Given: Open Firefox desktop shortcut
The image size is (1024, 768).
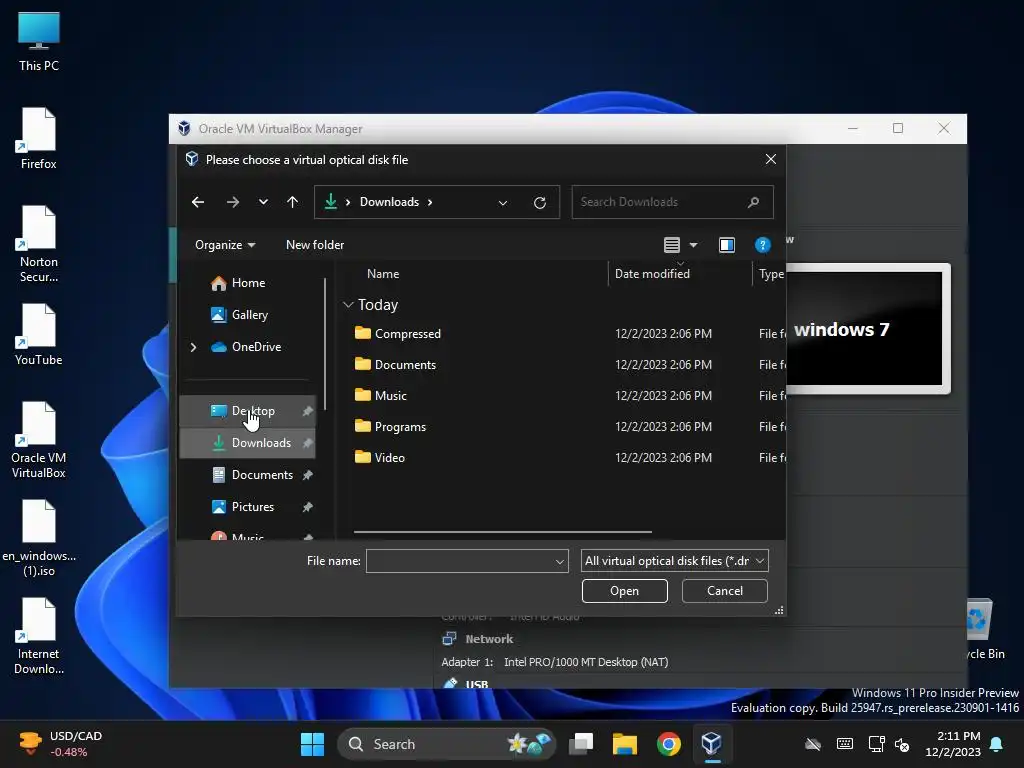Looking at the screenshot, I should tap(39, 139).
